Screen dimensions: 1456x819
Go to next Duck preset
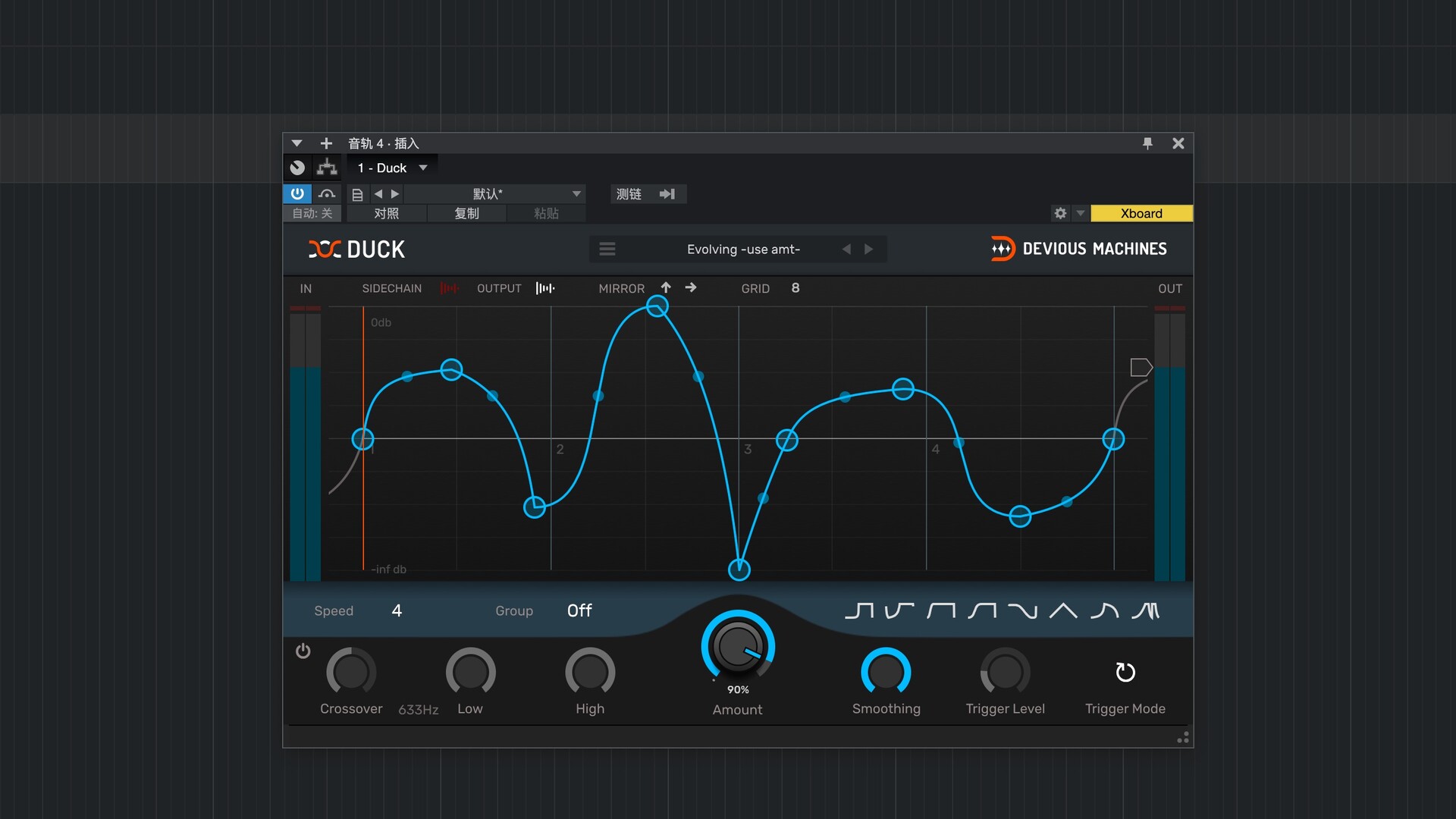869,249
